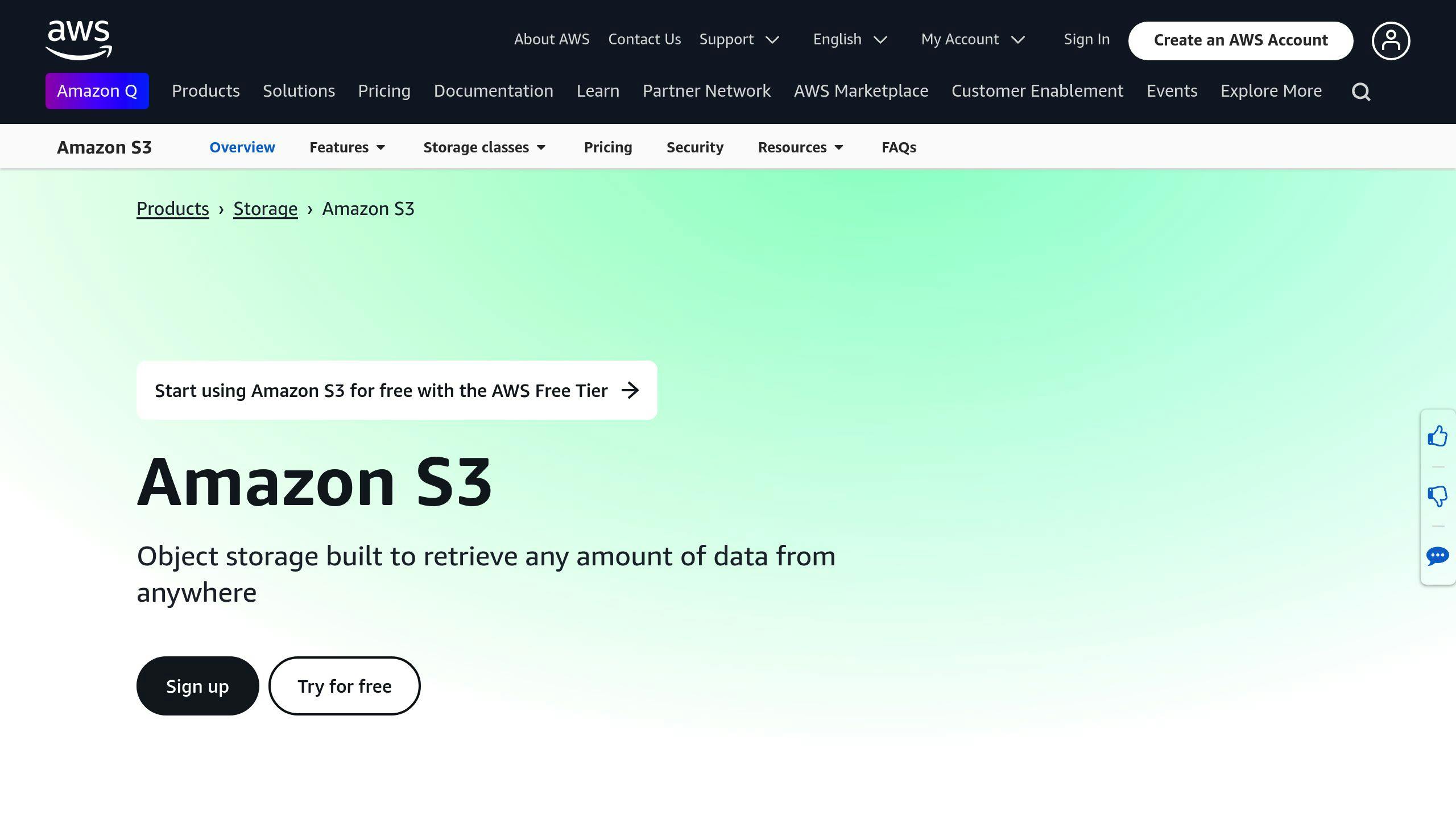Image resolution: width=1456 pixels, height=819 pixels.
Task: Select the Overview tab
Action: [242, 147]
